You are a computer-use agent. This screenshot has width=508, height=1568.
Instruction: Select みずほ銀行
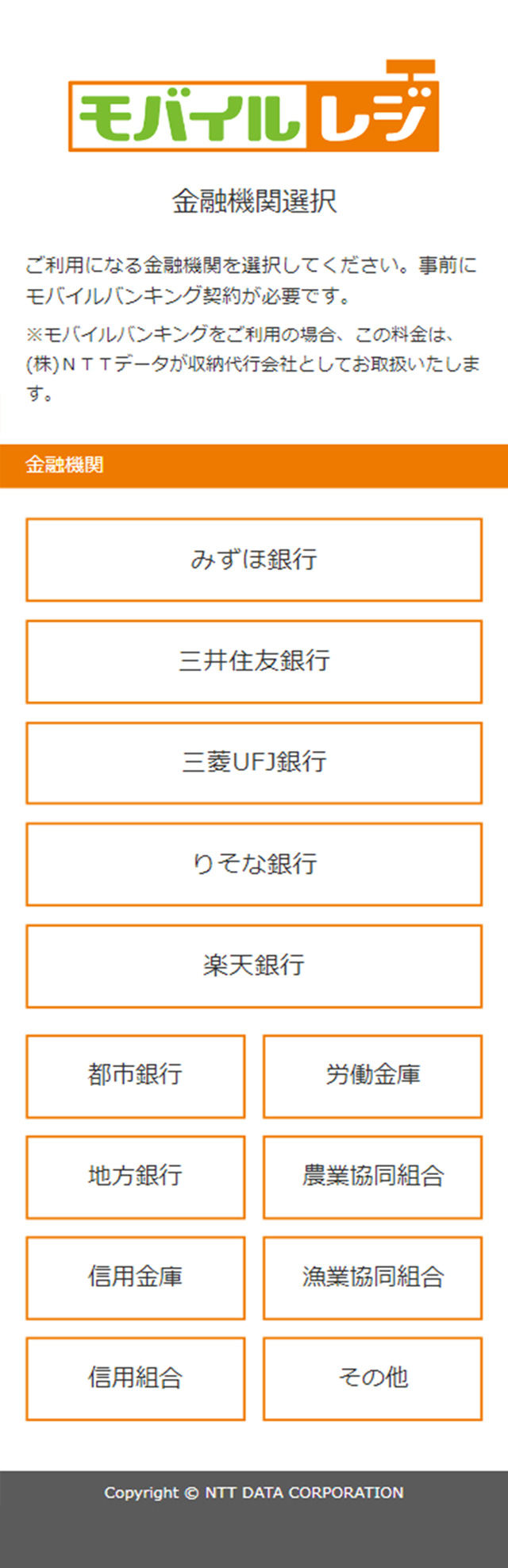[x=254, y=560]
